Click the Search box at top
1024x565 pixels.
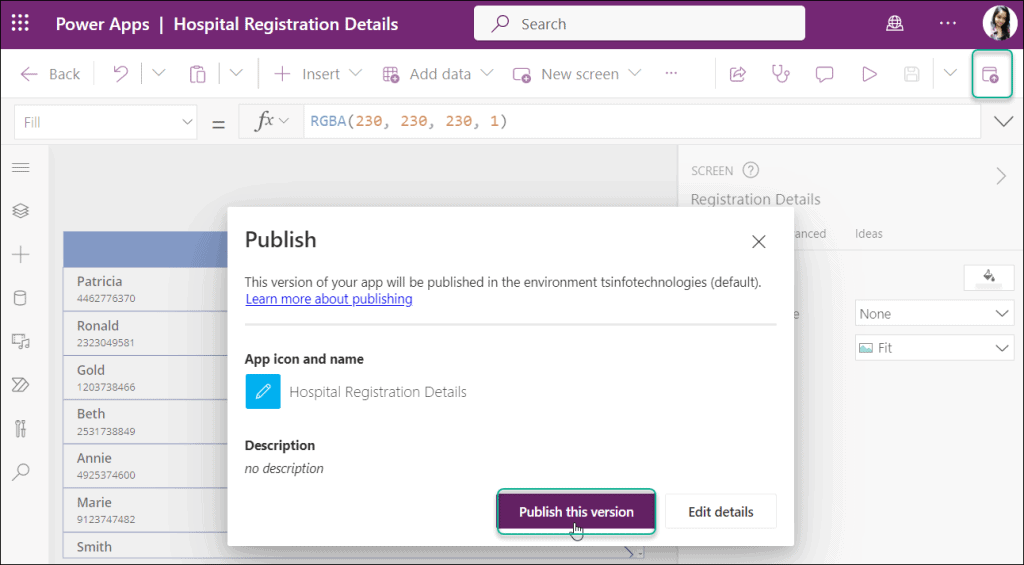tap(639, 24)
